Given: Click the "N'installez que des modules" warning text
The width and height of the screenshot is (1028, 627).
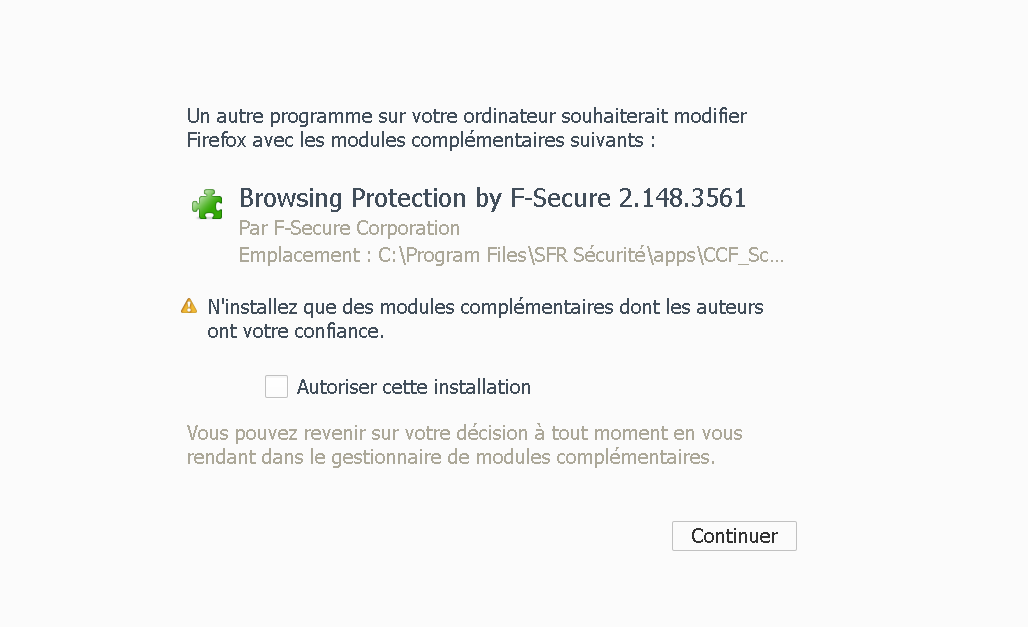Looking at the screenshot, I should tap(485, 307).
